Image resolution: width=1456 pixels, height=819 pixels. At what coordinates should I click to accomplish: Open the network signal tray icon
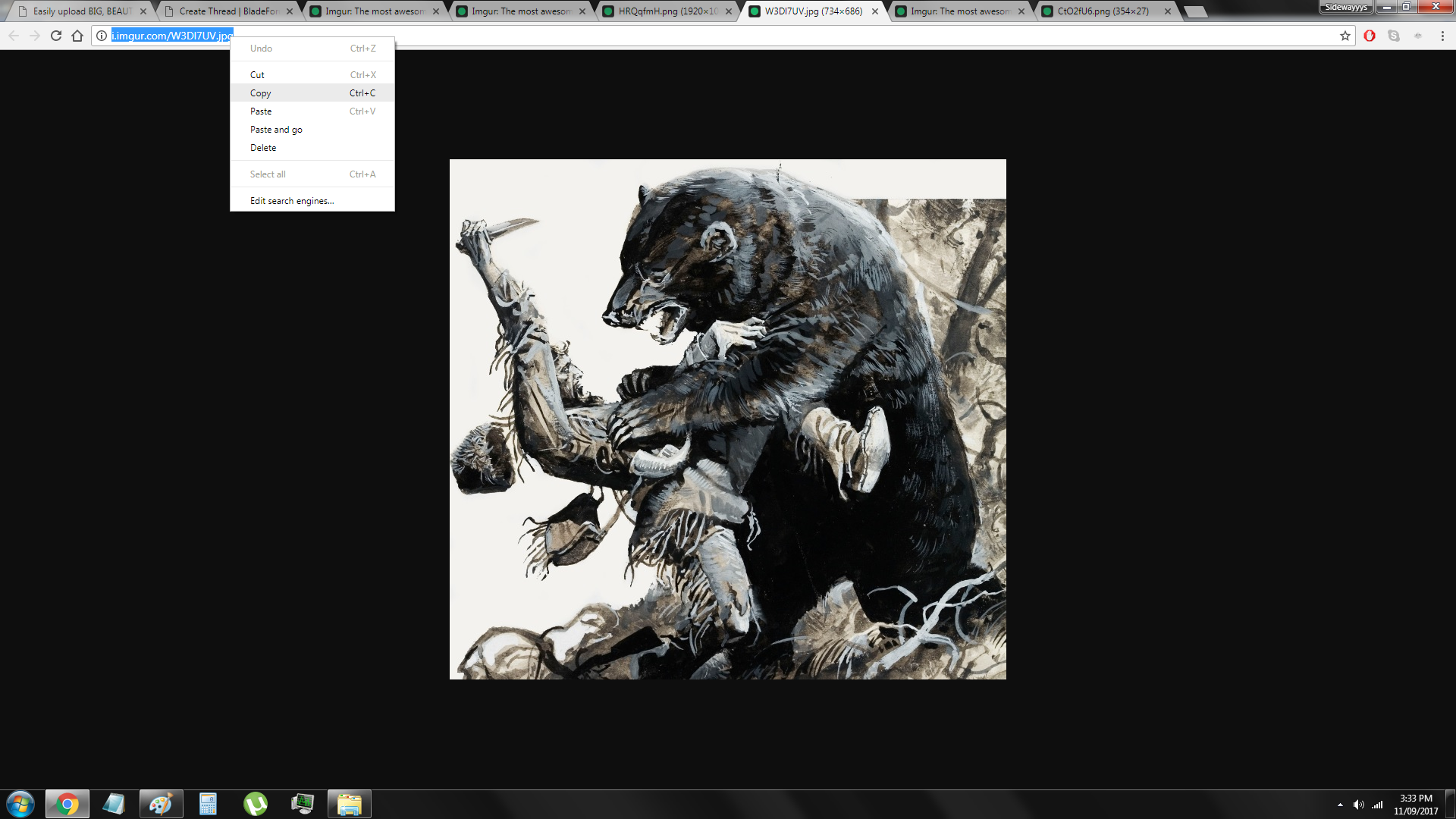tap(1377, 805)
